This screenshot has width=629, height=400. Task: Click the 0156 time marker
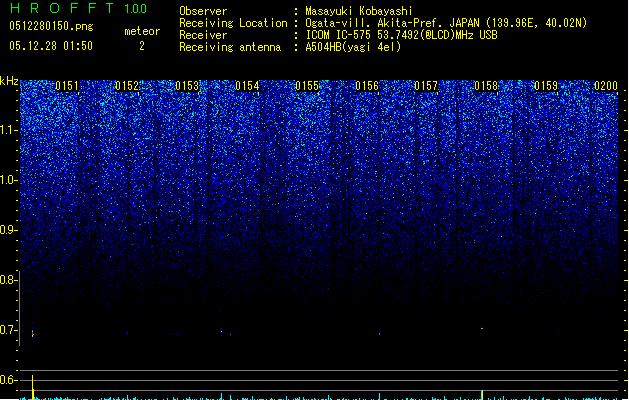(x=367, y=86)
